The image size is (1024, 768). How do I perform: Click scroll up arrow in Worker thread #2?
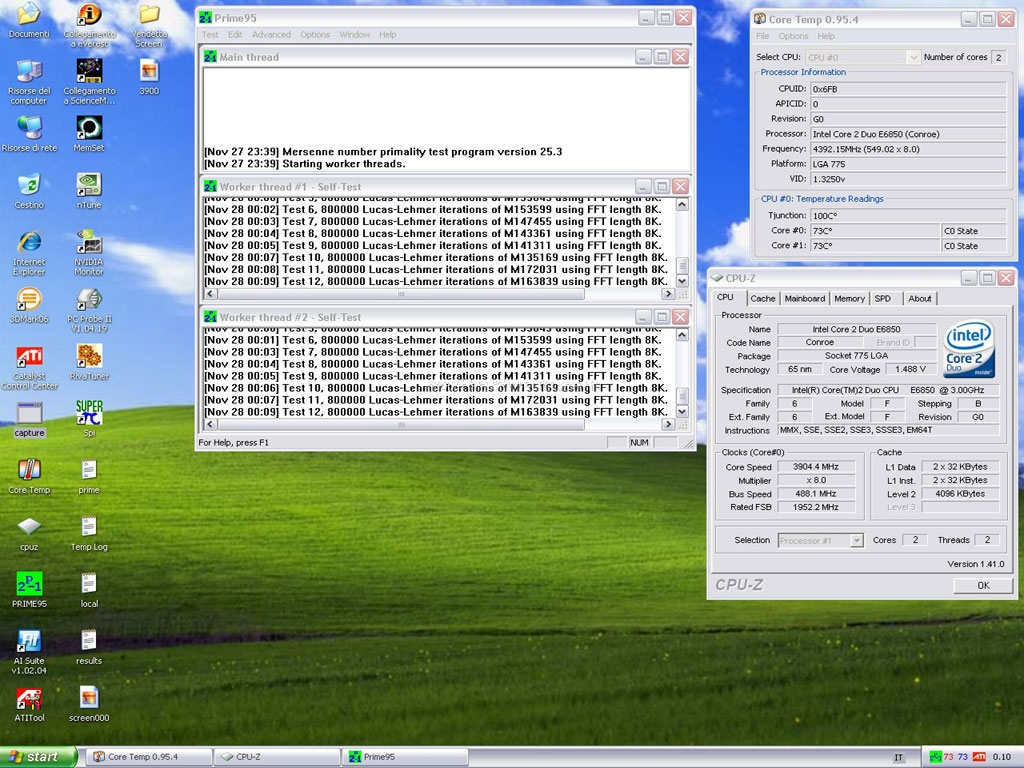682,335
